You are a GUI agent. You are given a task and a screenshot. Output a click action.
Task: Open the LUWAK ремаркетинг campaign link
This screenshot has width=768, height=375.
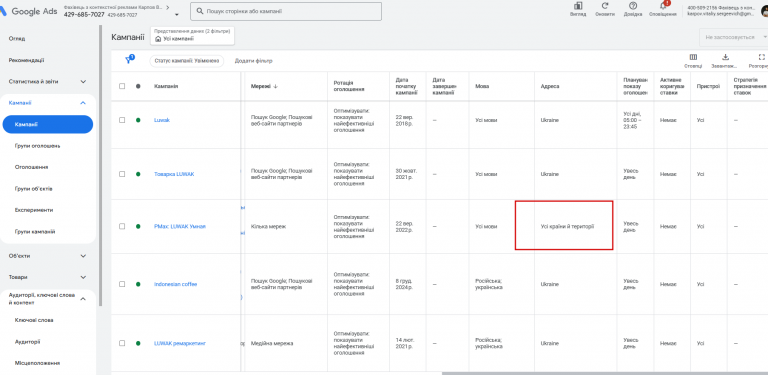click(x=180, y=343)
